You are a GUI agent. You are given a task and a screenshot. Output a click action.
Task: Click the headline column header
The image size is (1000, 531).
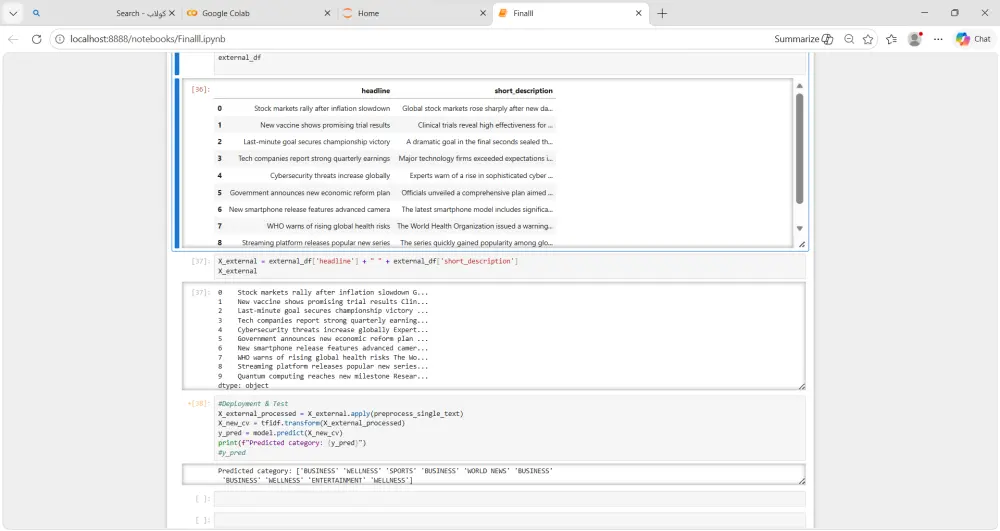point(376,91)
